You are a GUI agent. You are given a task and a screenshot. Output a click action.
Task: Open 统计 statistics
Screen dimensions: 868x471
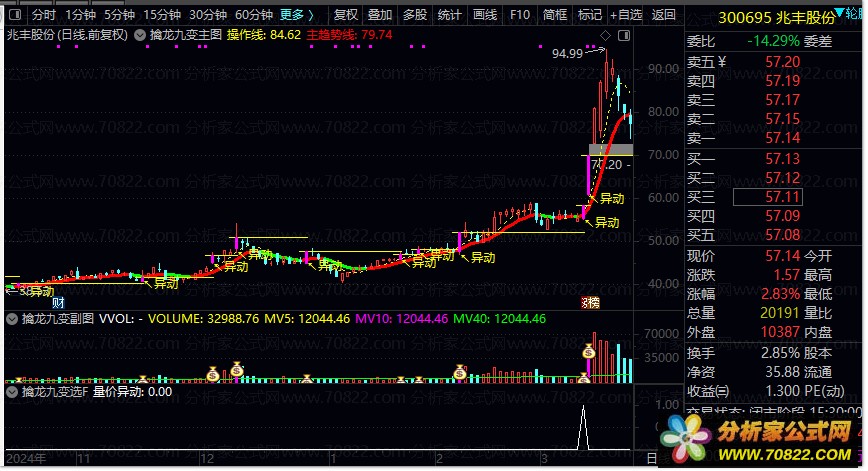pos(449,15)
